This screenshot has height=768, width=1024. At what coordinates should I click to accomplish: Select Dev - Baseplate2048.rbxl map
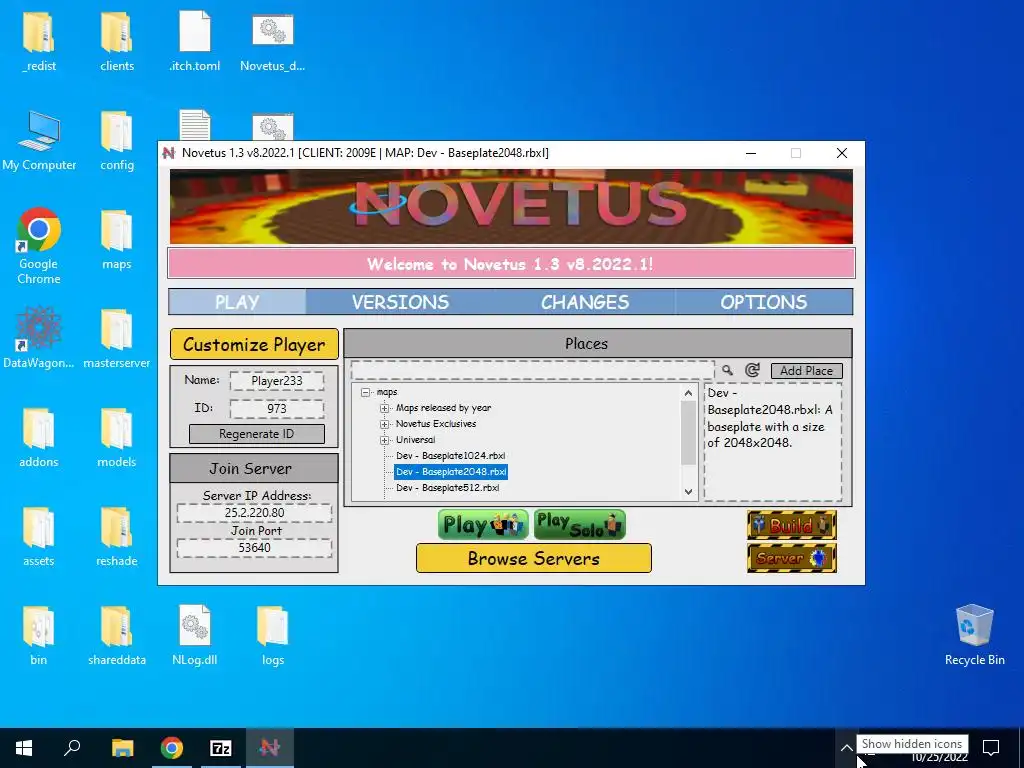coord(451,472)
